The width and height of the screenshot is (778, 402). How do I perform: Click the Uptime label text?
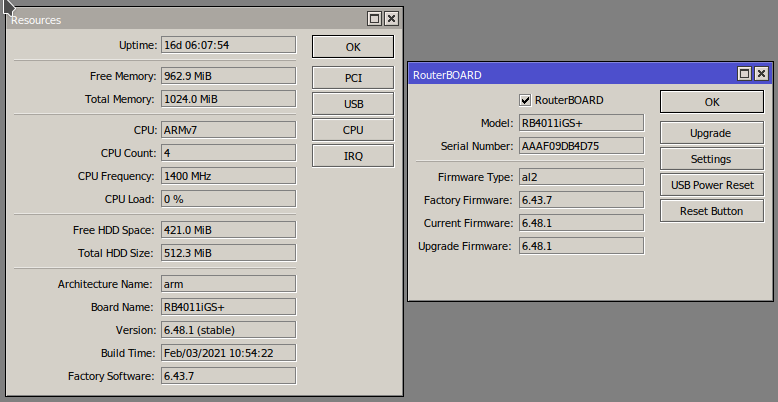point(138,45)
